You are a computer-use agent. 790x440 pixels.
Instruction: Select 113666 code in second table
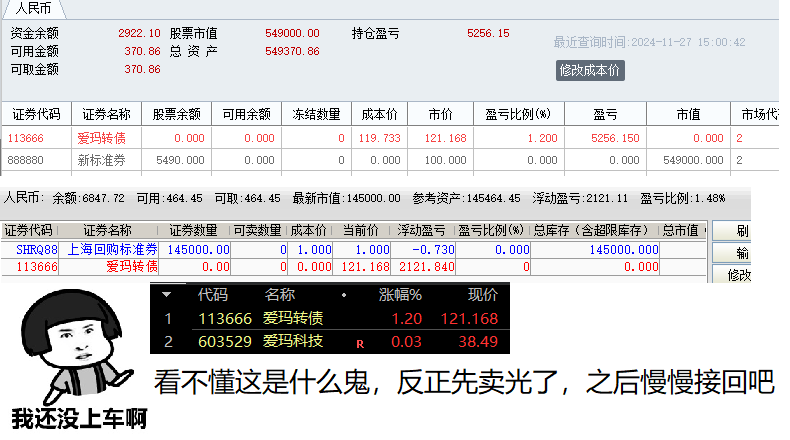coord(37,267)
